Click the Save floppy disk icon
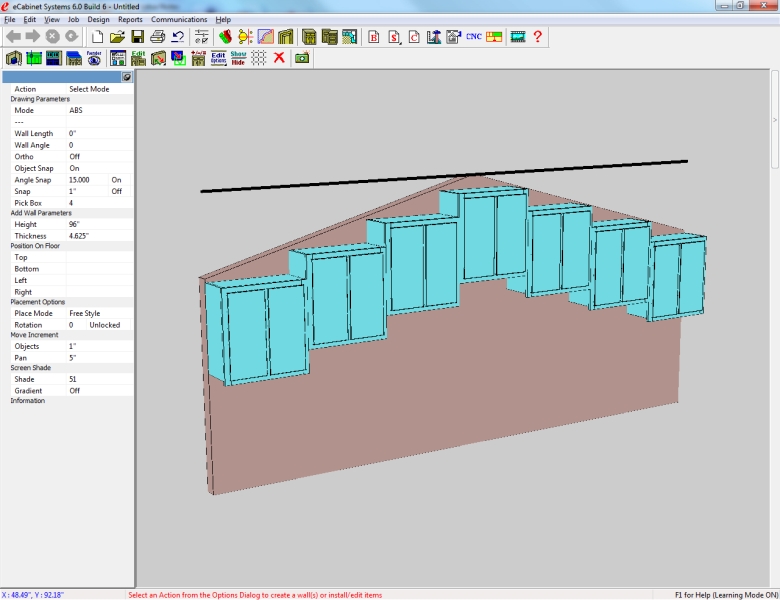Viewport: 780px width, 600px height. (137, 37)
